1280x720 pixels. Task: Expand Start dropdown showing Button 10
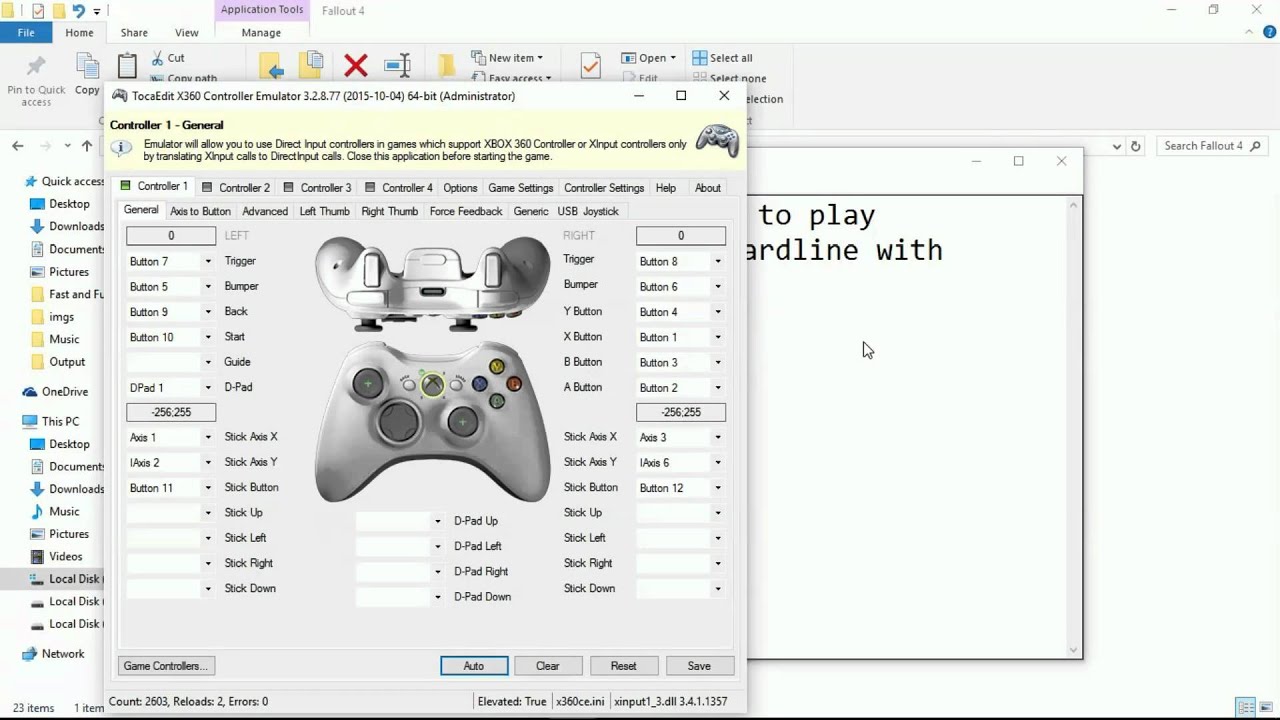click(x=208, y=337)
